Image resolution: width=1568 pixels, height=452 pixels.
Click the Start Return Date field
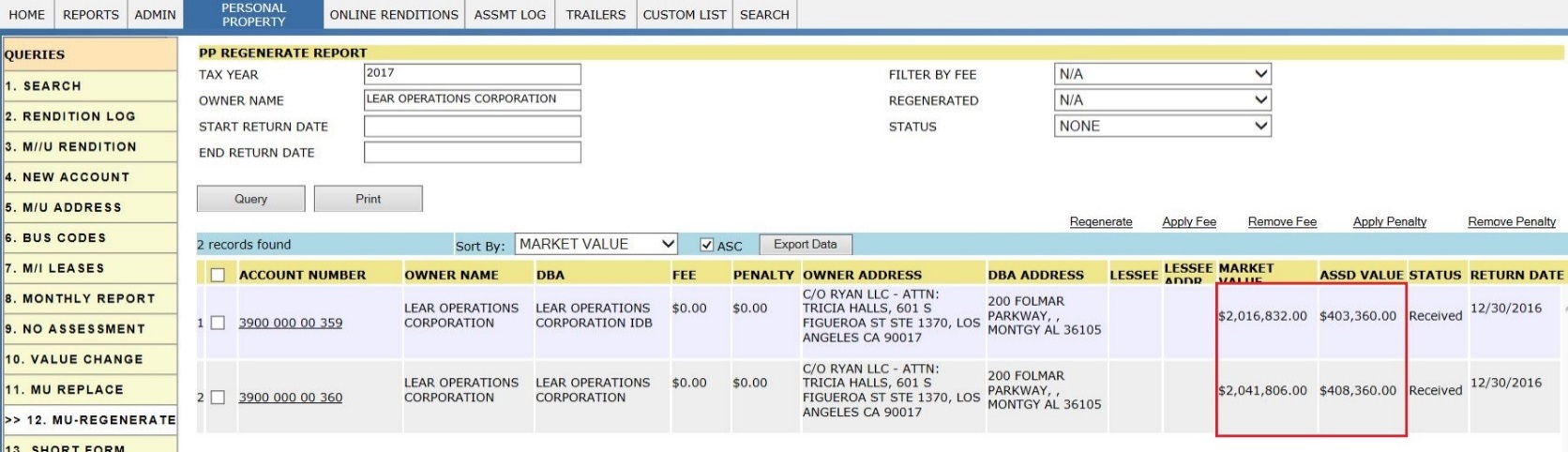coord(472,127)
